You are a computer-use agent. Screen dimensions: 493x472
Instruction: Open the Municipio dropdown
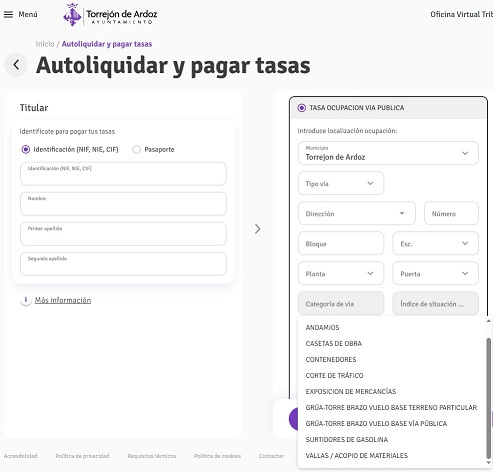(x=388, y=153)
